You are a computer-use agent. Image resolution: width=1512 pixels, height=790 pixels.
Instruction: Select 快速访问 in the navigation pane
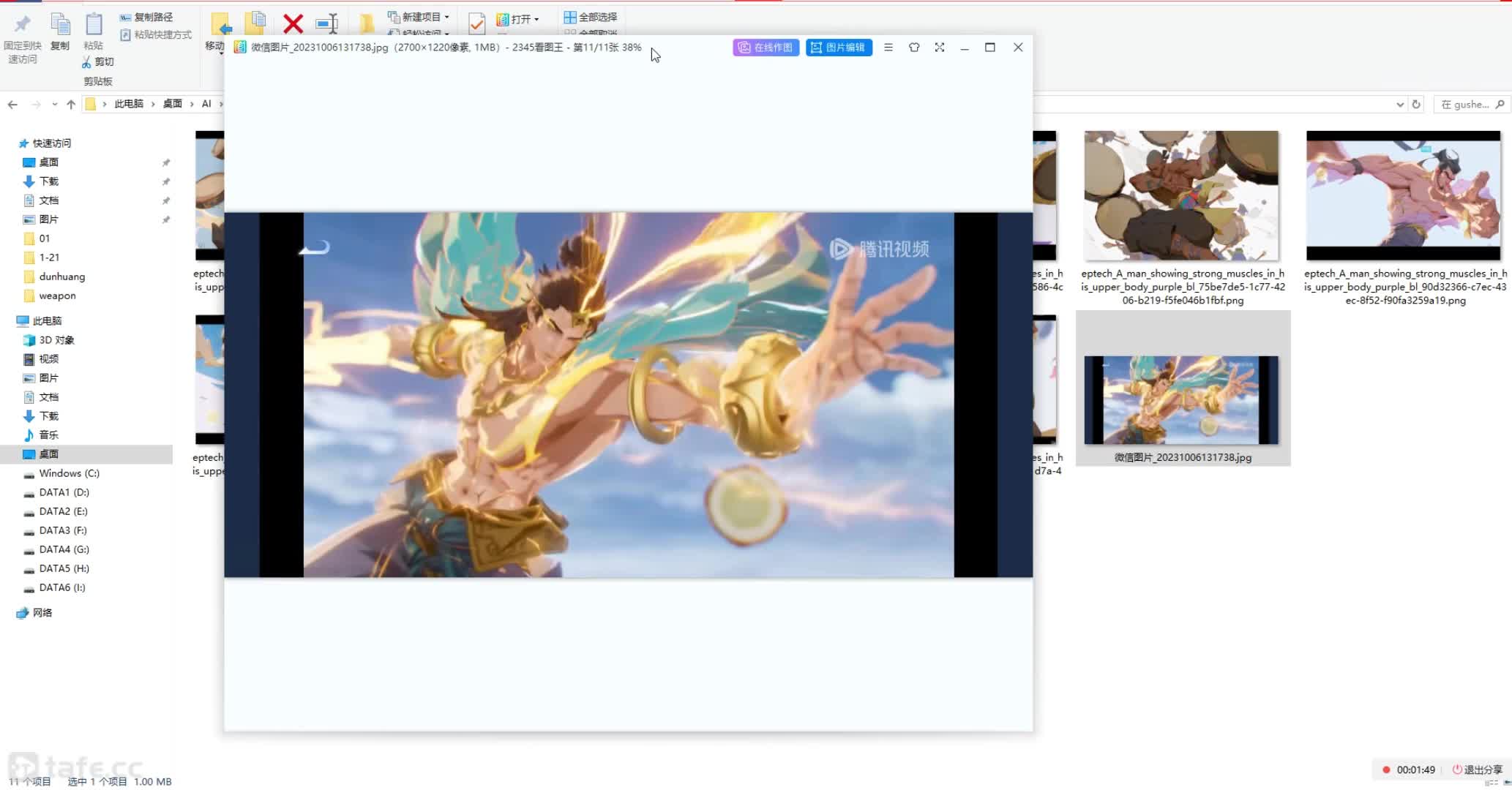point(51,143)
